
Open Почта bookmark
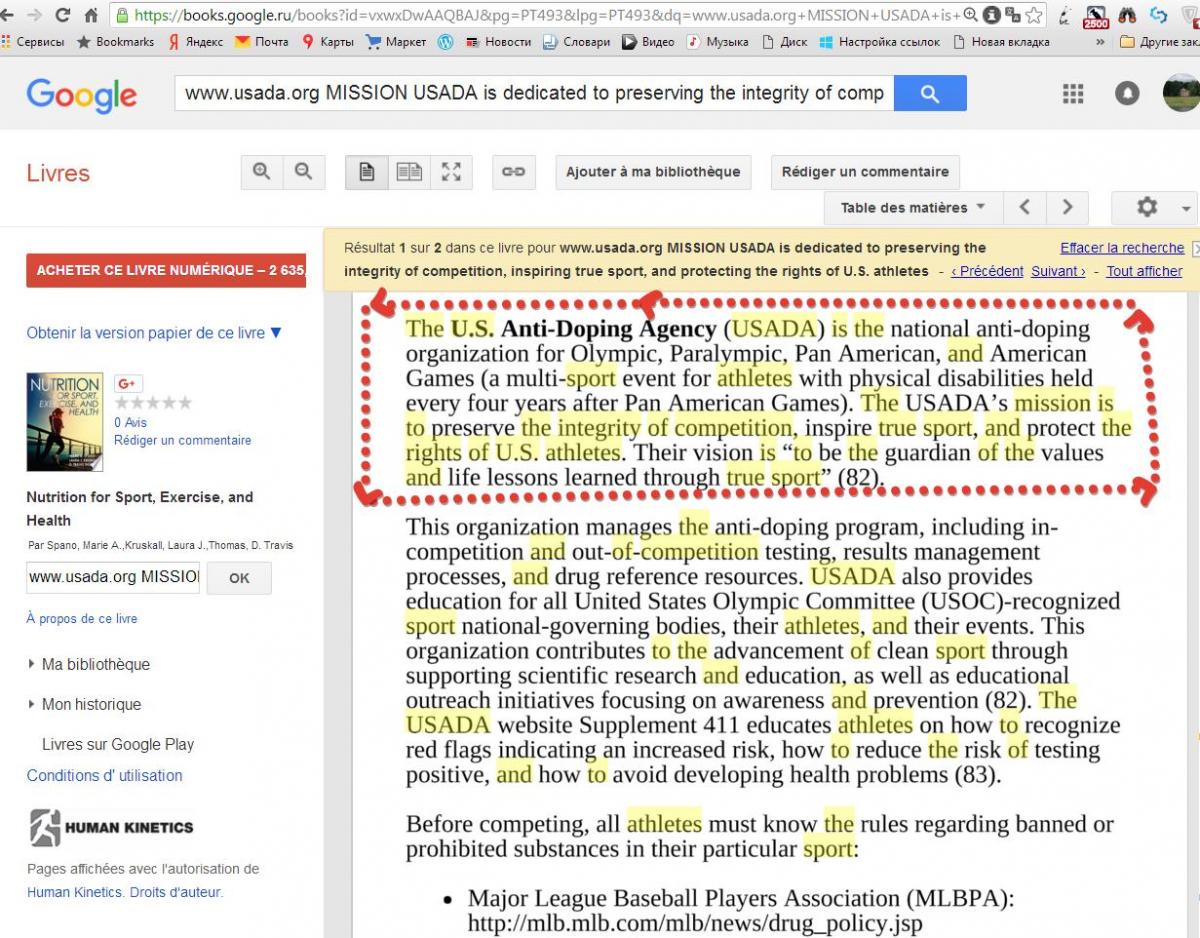click(x=262, y=42)
